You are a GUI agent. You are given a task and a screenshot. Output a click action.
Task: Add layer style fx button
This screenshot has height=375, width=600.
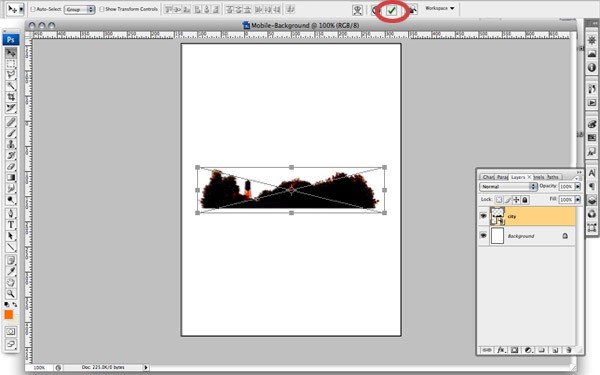pyautogui.click(x=501, y=350)
